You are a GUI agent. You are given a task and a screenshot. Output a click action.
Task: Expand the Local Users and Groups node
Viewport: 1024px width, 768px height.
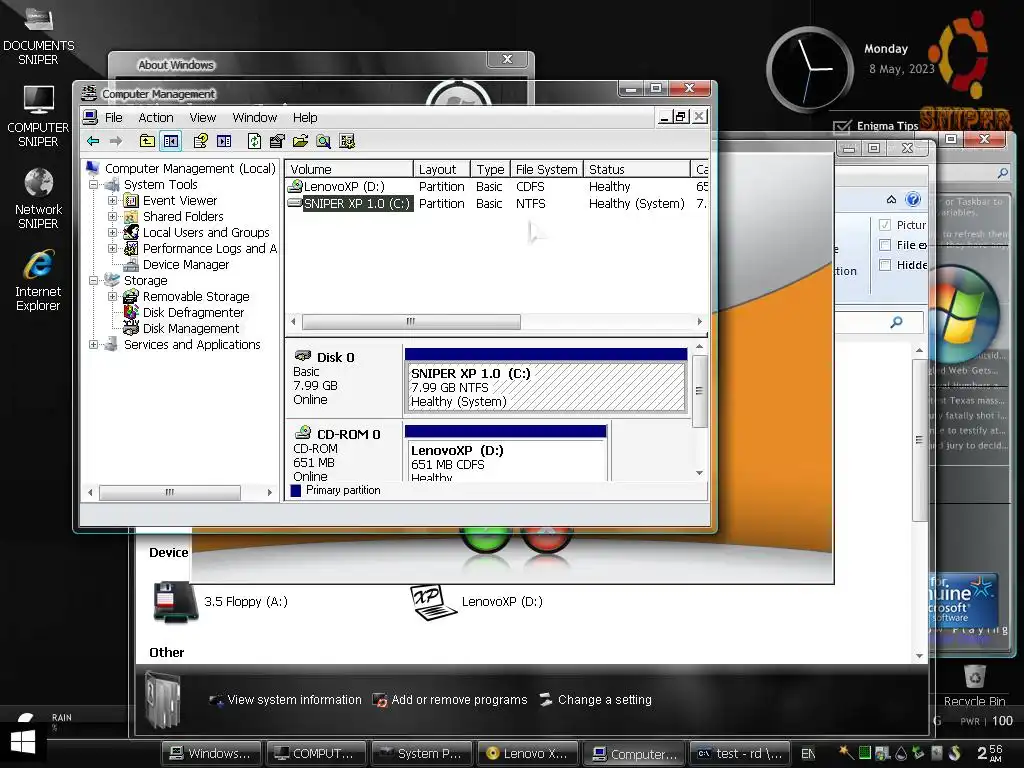112,232
